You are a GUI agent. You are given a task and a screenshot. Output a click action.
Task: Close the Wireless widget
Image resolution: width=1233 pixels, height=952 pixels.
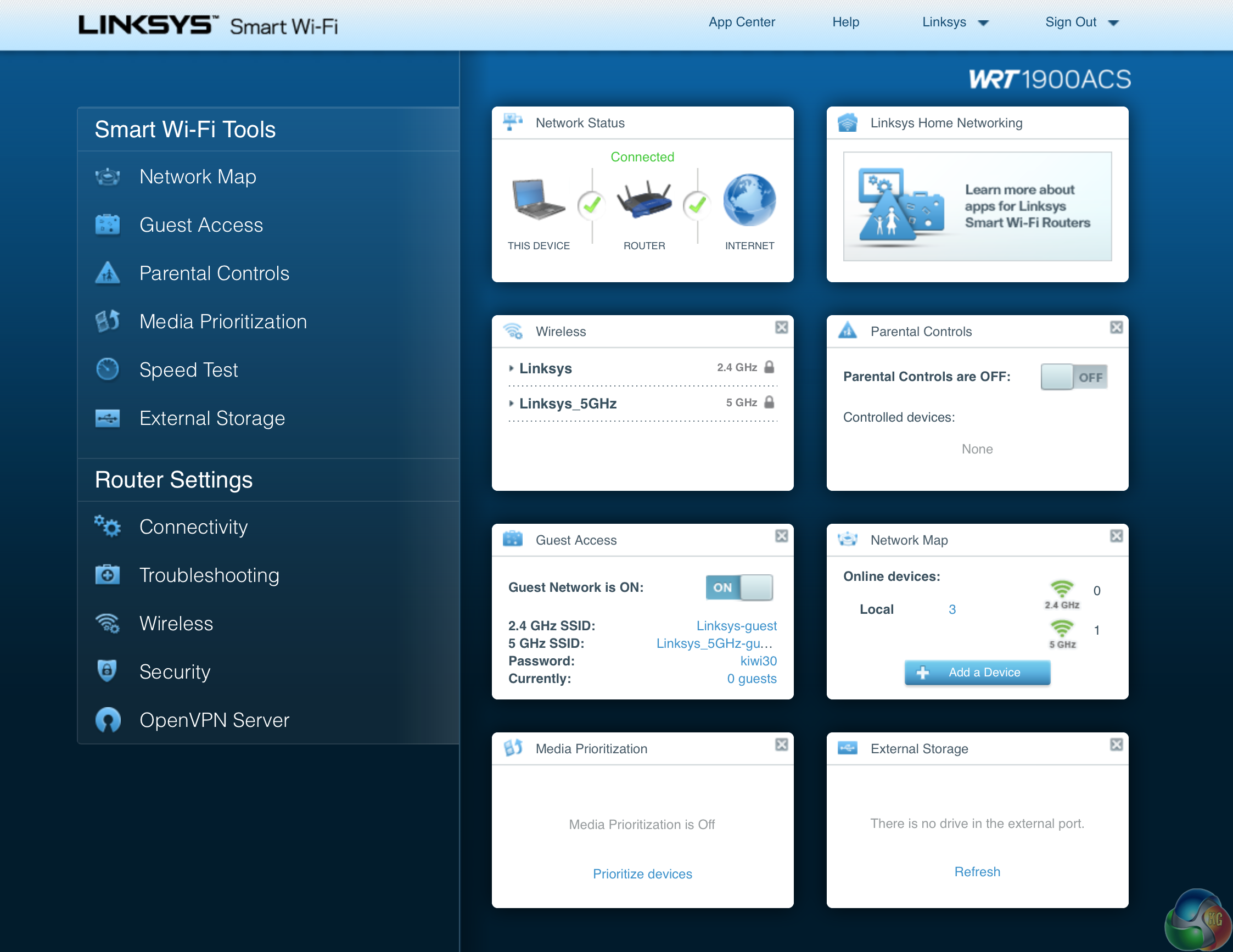781,328
